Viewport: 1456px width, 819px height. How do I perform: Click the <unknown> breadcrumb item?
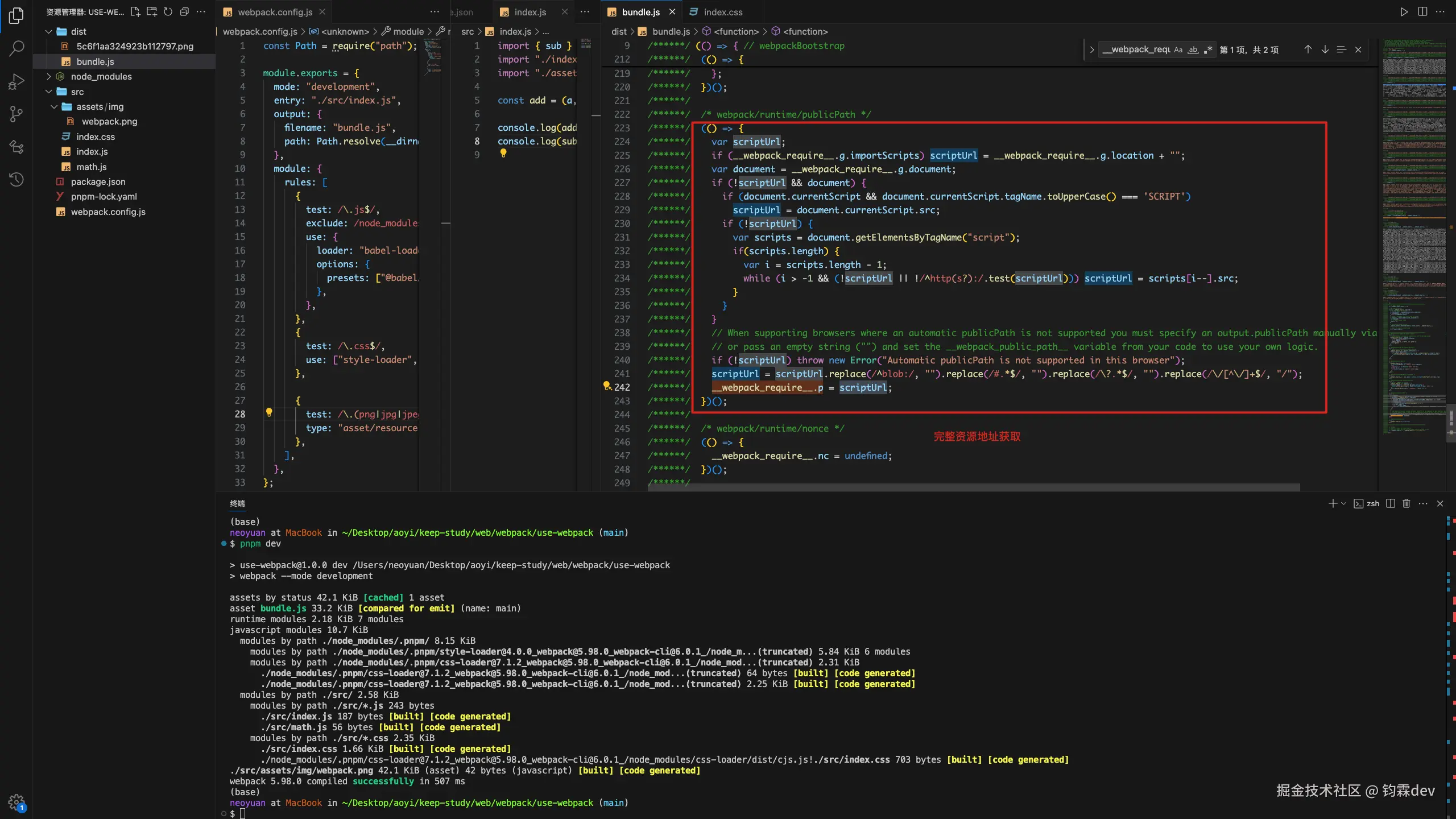click(345, 31)
